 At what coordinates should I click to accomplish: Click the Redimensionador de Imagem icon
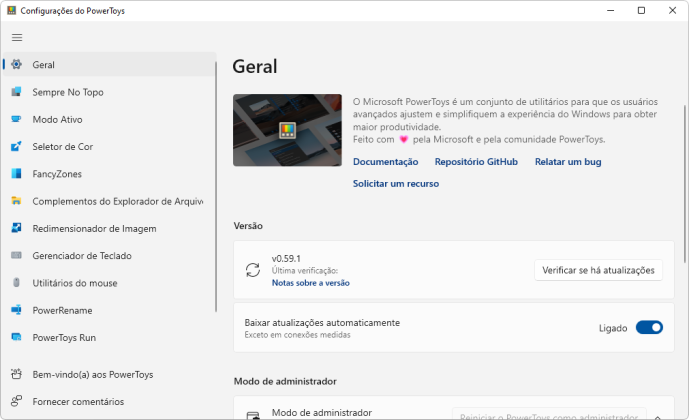point(16,228)
